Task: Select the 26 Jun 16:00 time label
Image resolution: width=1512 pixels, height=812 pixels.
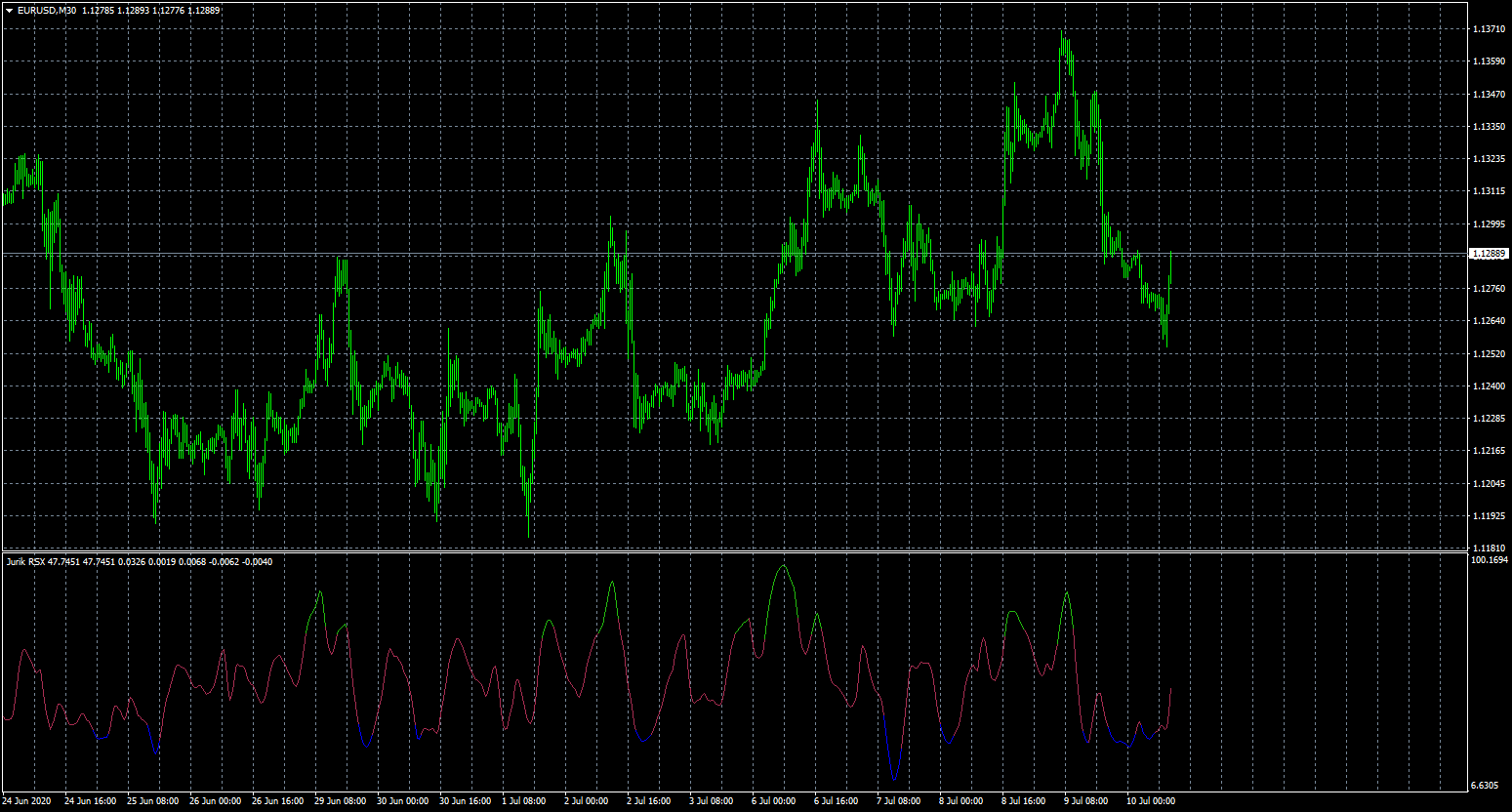Action: point(278,801)
